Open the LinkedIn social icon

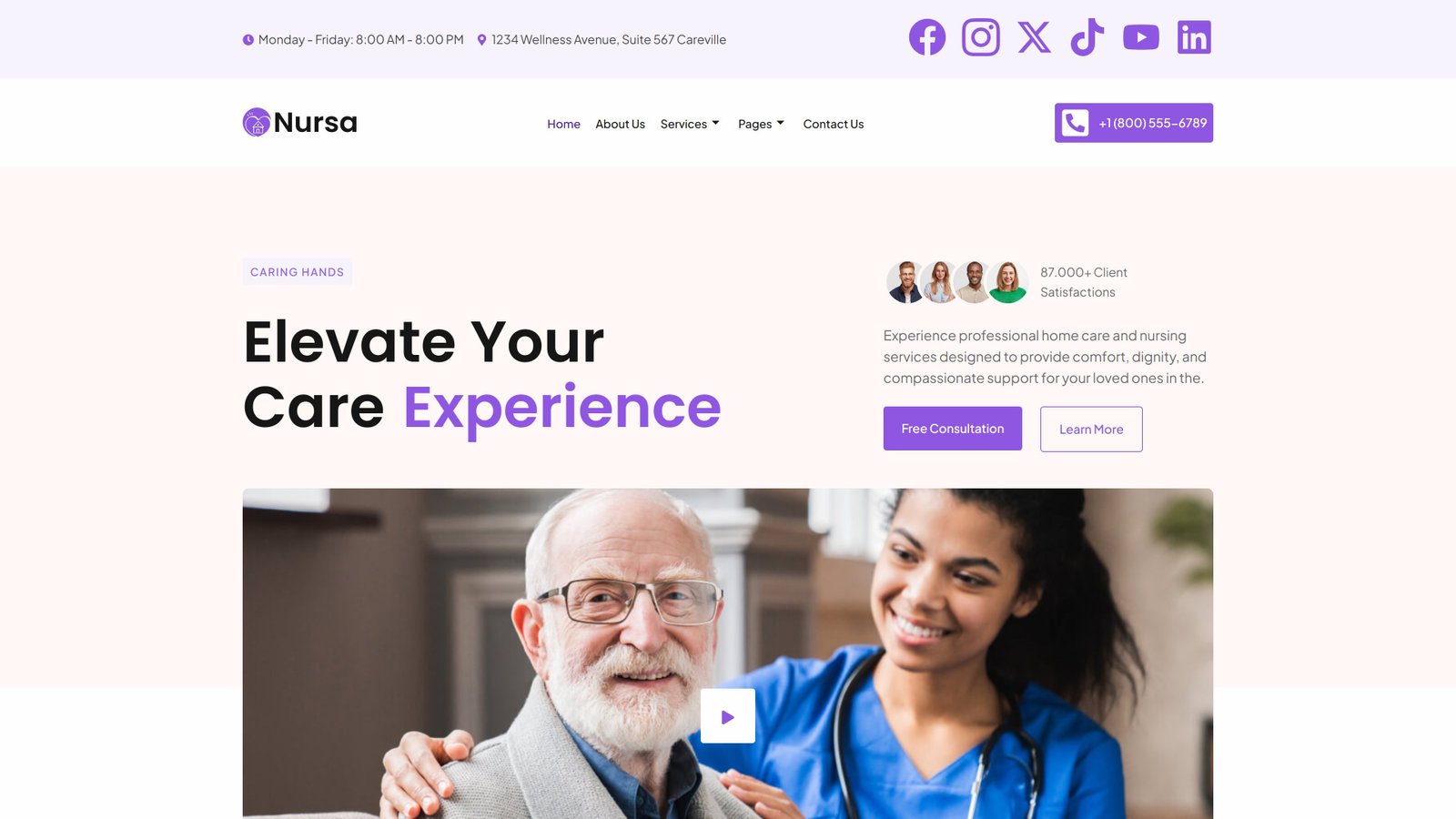(1194, 37)
